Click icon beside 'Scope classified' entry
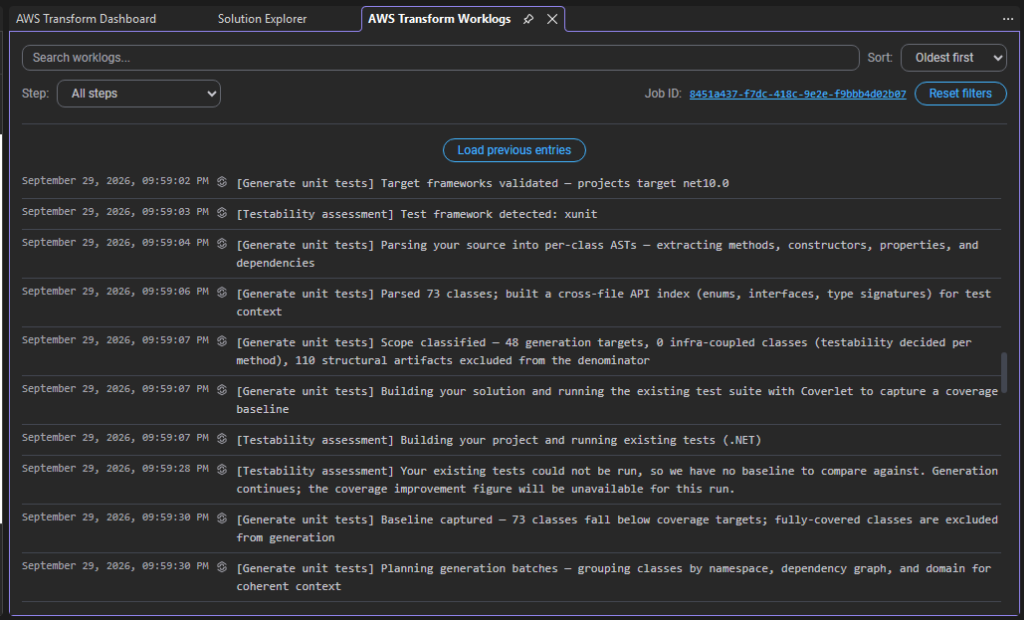 [x=222, y=340]
